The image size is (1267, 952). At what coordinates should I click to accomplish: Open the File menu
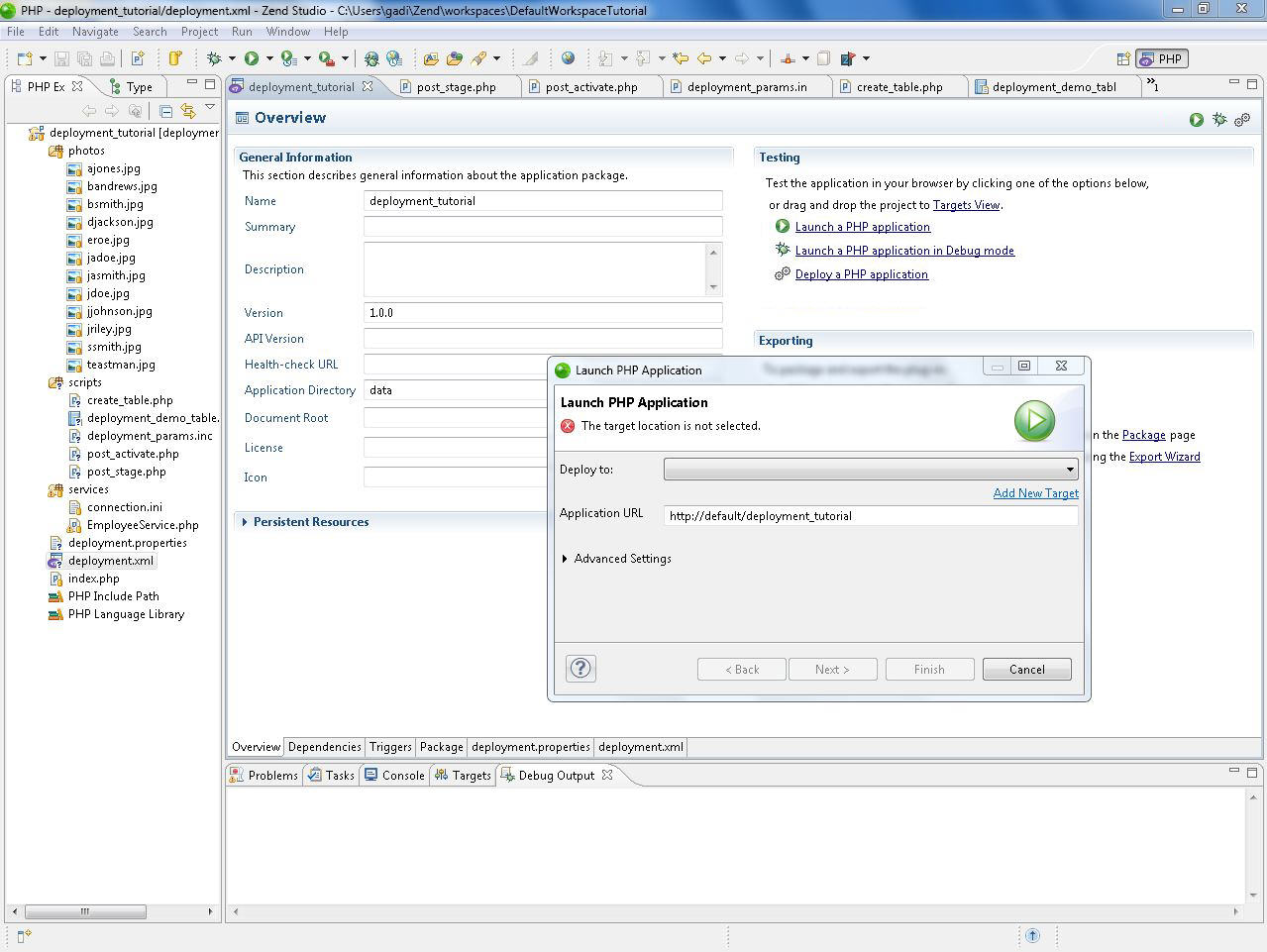coord(16,32)
